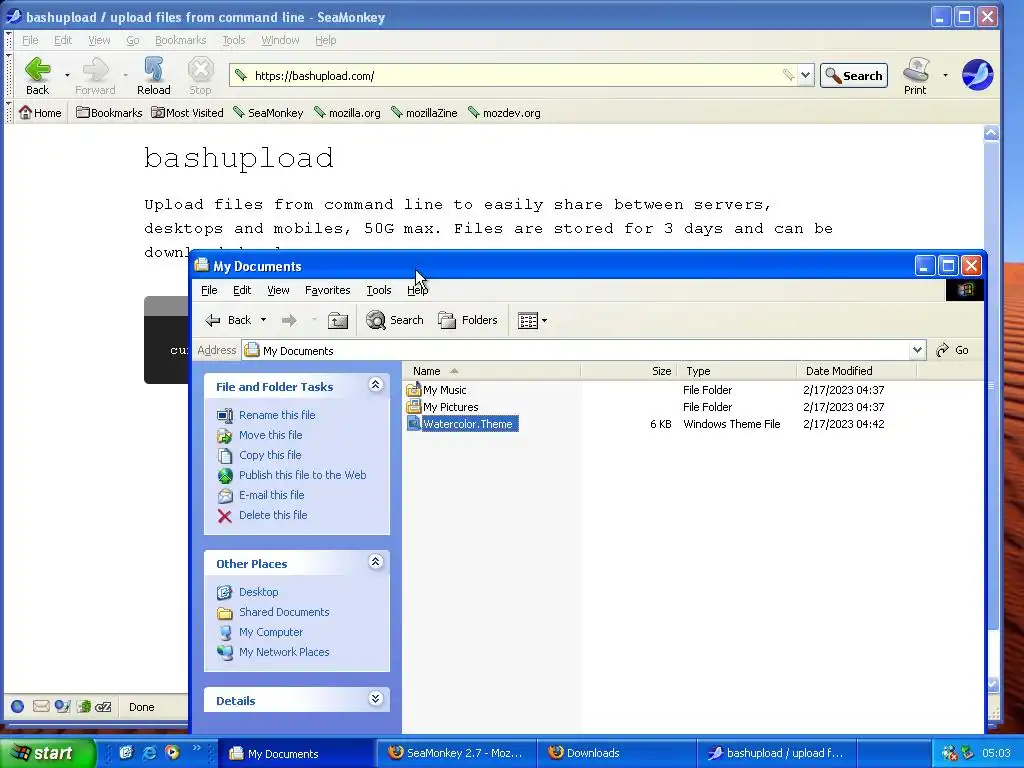Open the ChatZilla icon in SeaMonkey status bar

point(103,707)
